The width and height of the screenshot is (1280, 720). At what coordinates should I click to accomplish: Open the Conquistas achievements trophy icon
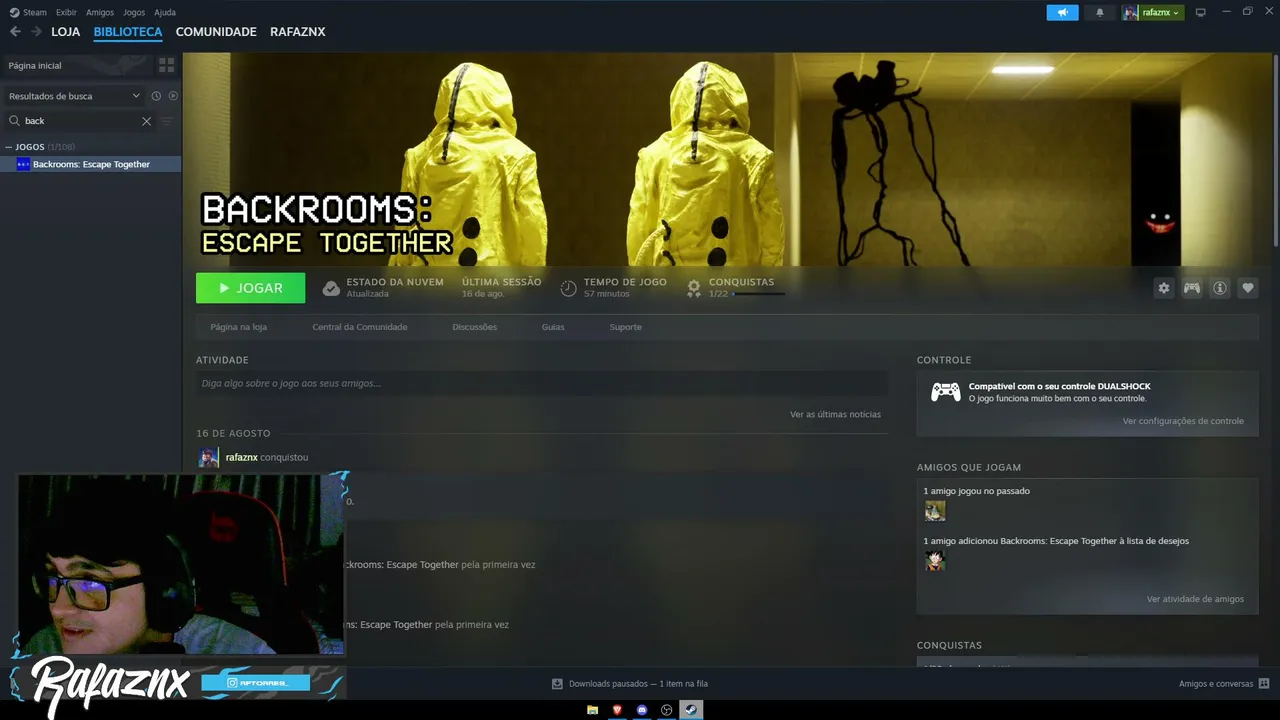click(693, 288)
